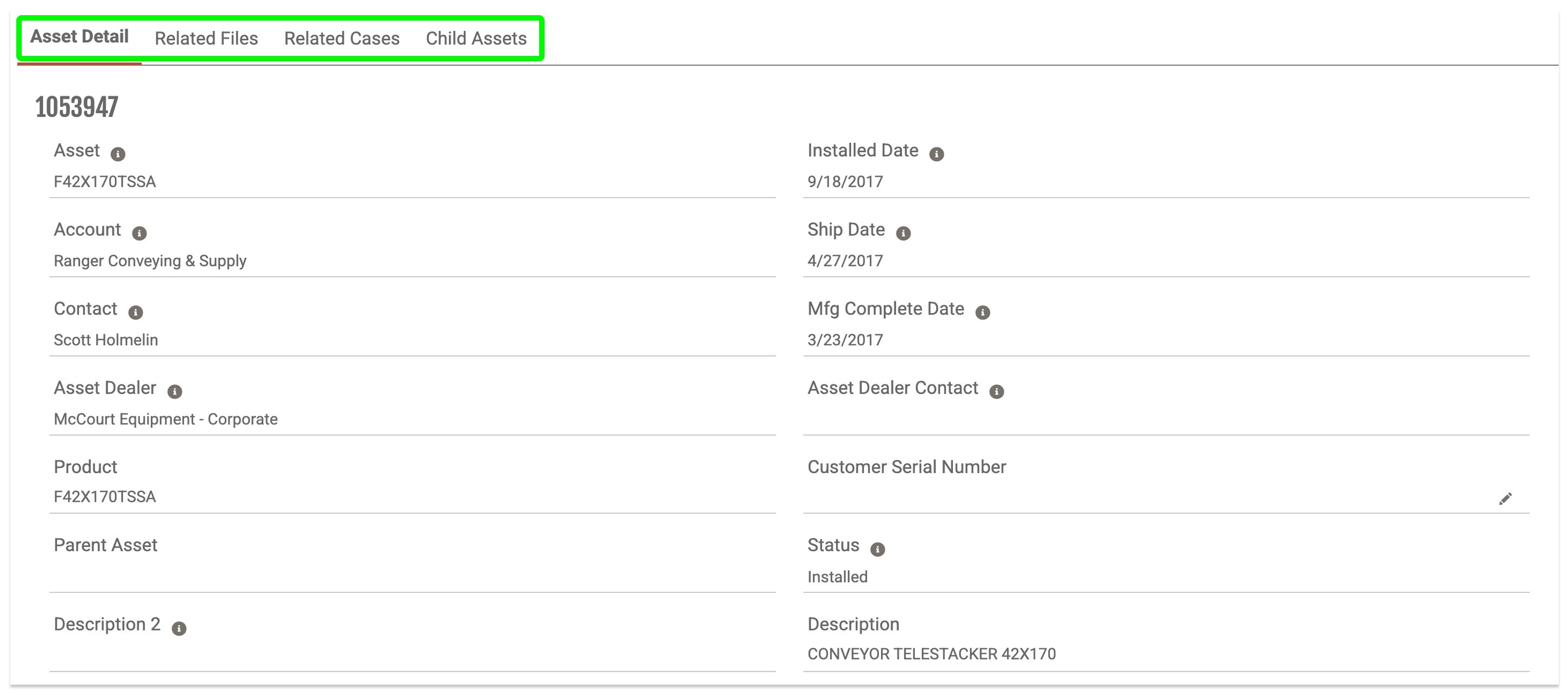Click McCourt Equipment - Corporate dealer value
Image resolution: width=1568 pixels, height=695 pixels.
click(166, 419)
